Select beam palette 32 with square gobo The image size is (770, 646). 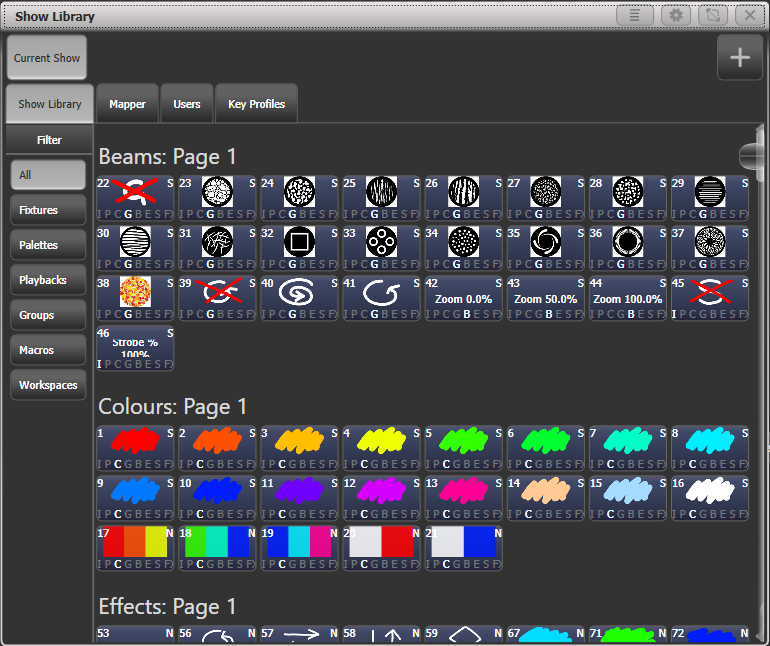tap(300, 247)
